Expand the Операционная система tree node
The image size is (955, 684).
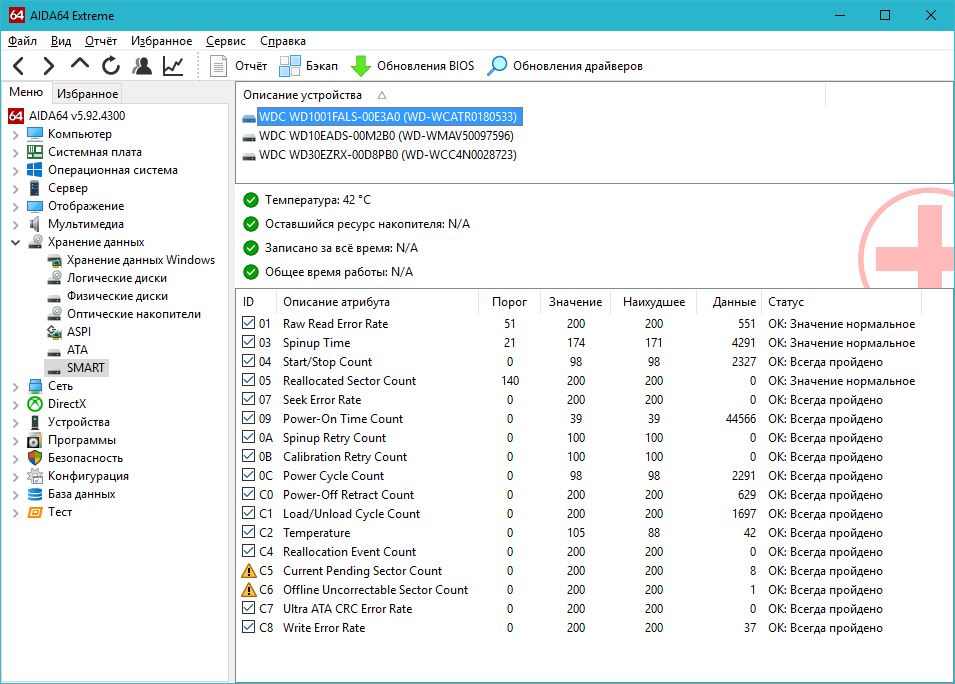16,171
